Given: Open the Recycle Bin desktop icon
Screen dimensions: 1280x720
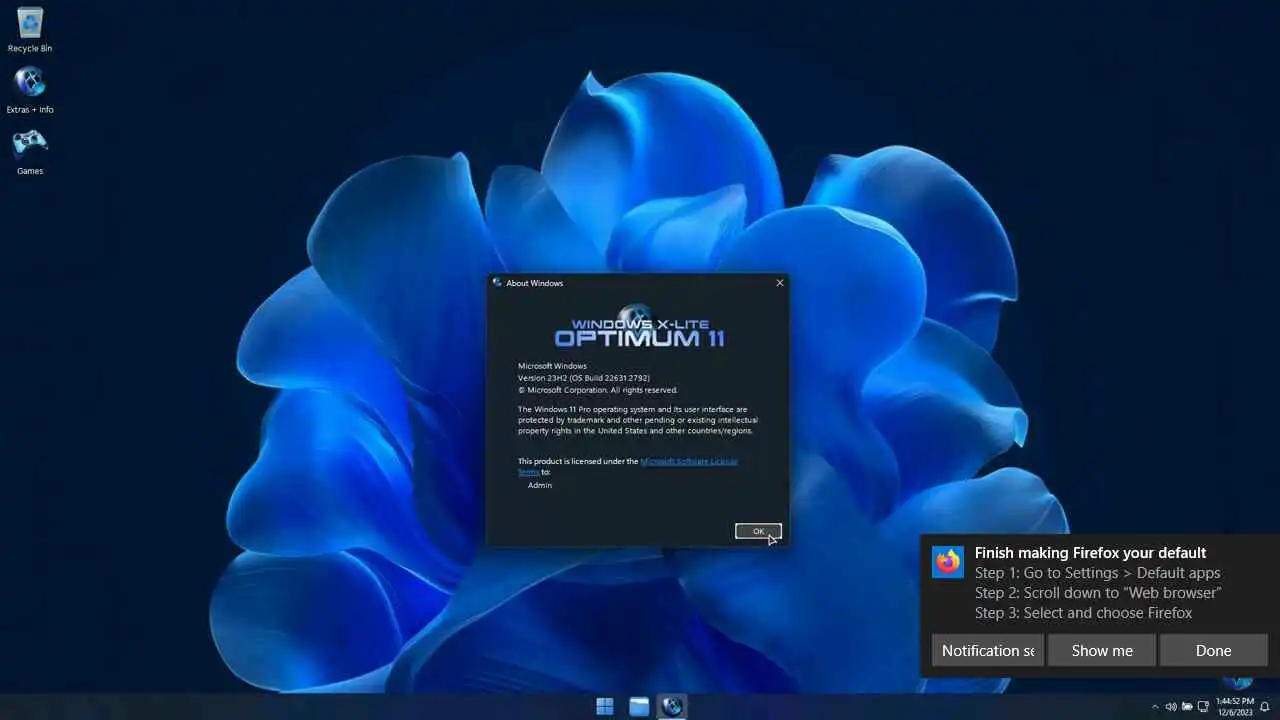Looking at the screenshot, I should click(x=30, y=29).
